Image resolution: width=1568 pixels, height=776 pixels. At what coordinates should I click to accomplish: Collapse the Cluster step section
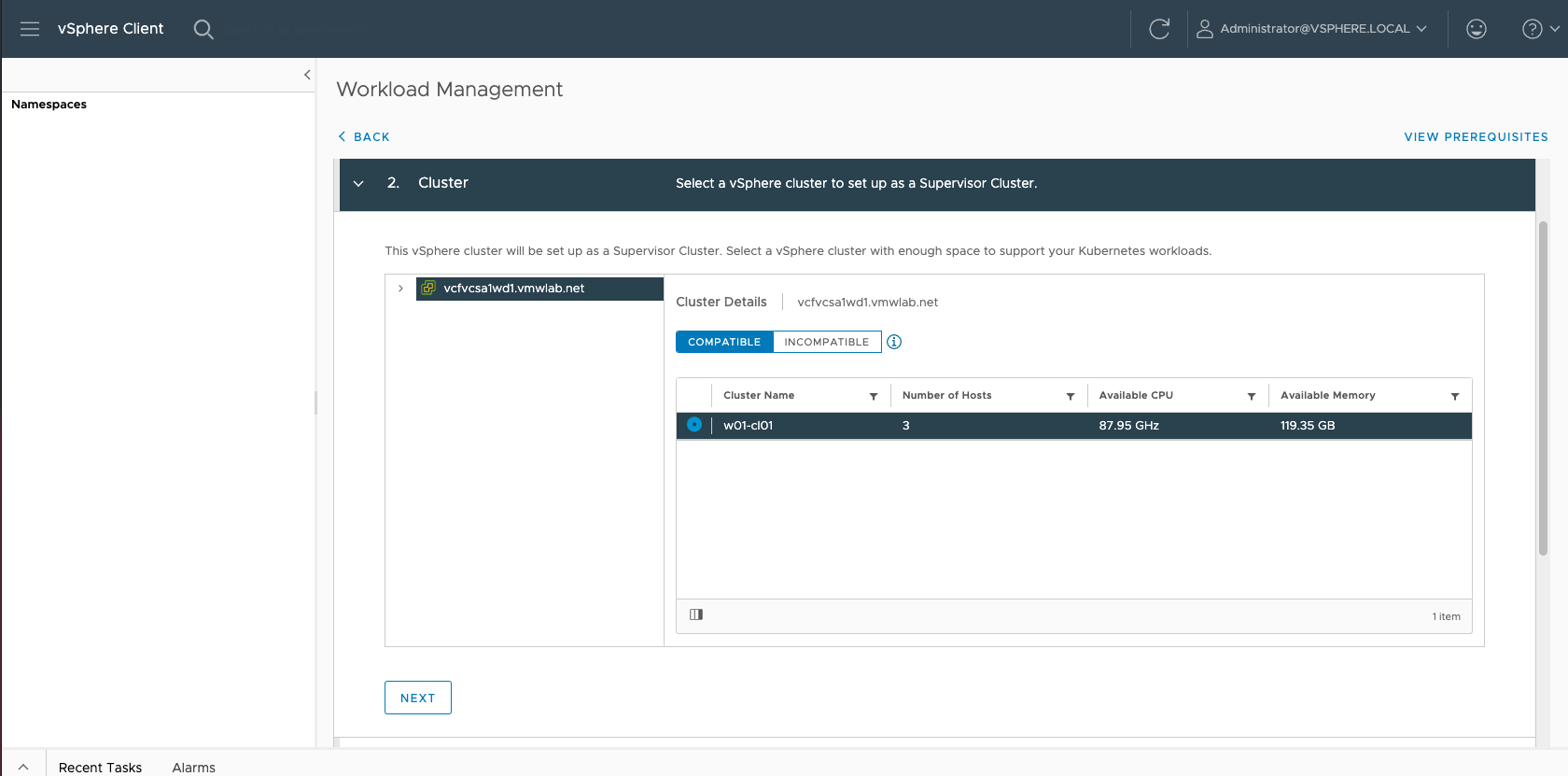click(358, 184)
